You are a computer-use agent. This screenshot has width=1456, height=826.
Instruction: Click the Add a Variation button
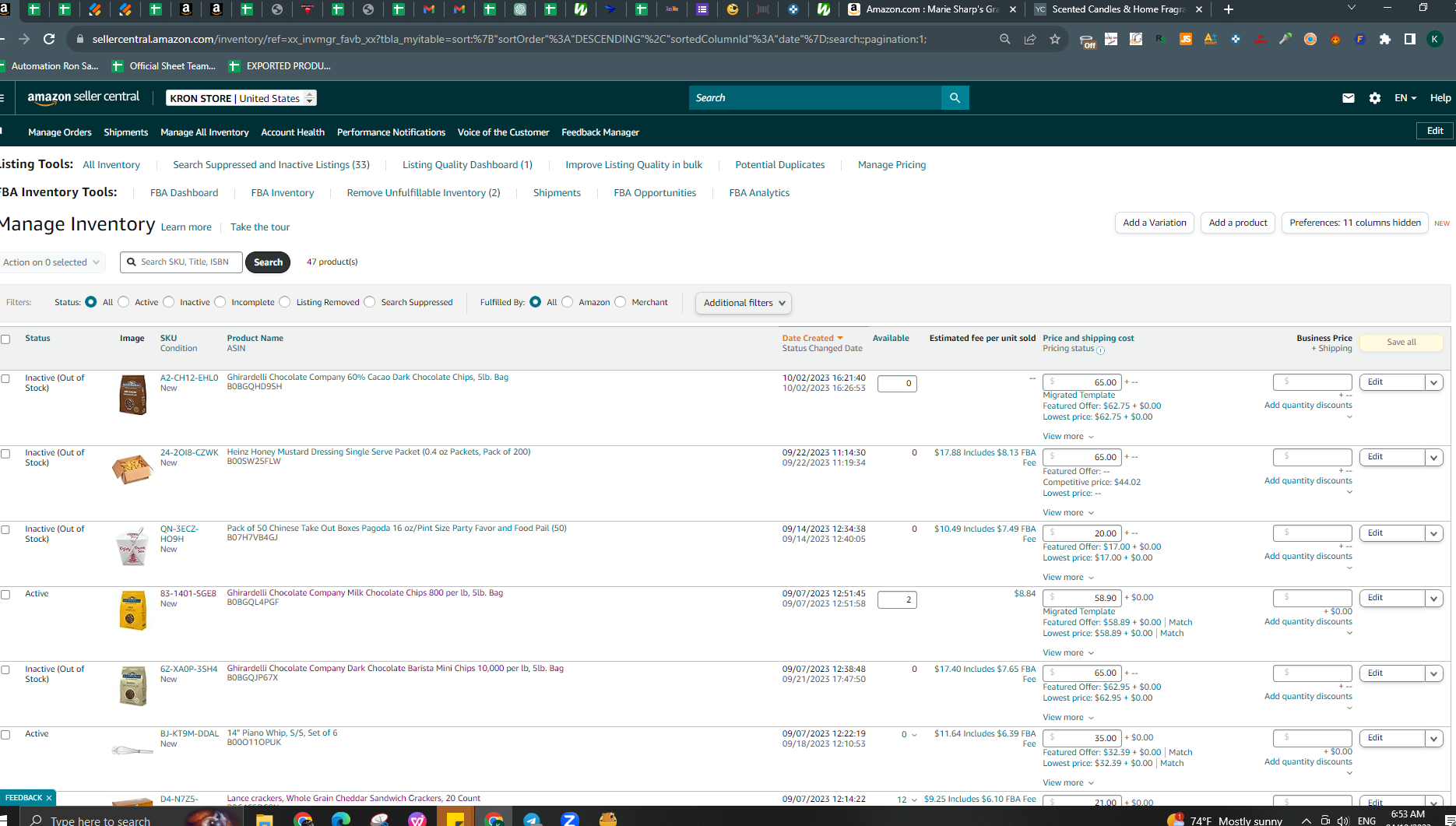1155,223
